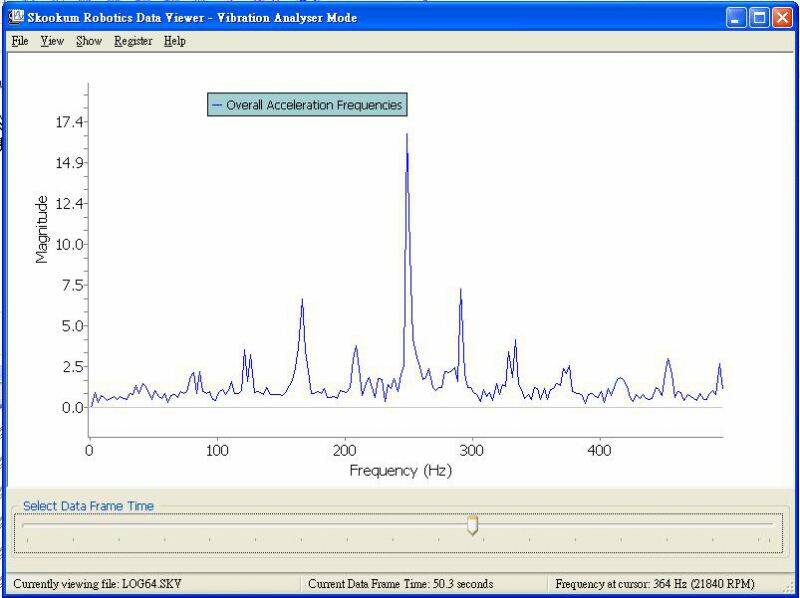The height and width of the screenshot is (598, 800).
Task: Click 'Currently viewing file: LOG64.SKV' status text
Action: tap(97, 584)
